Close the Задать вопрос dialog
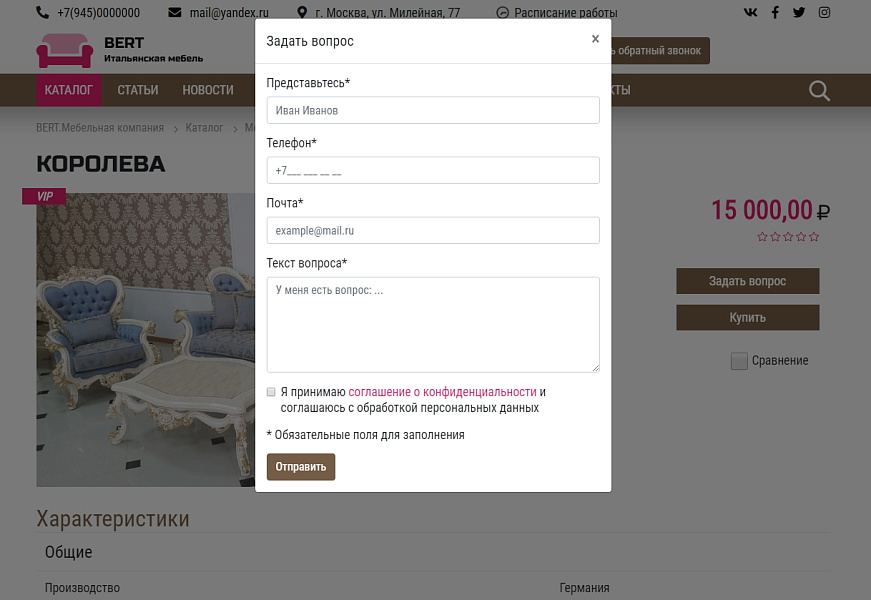Image resolution: width=871 pixels, height=600 pixels. 595,39
